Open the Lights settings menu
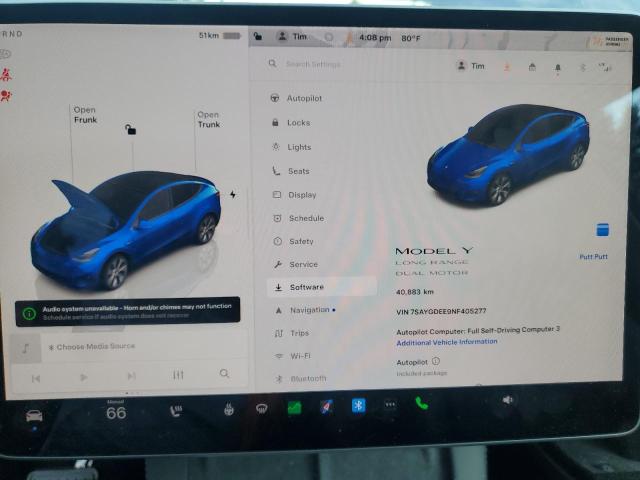640x480 pixels. point(291,147)
